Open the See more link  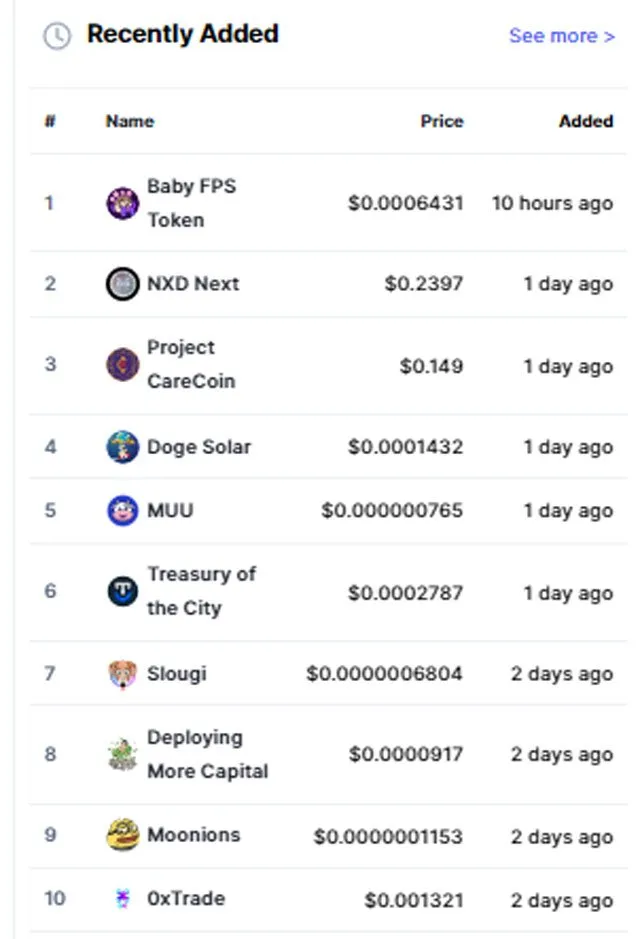click(562, 36)
